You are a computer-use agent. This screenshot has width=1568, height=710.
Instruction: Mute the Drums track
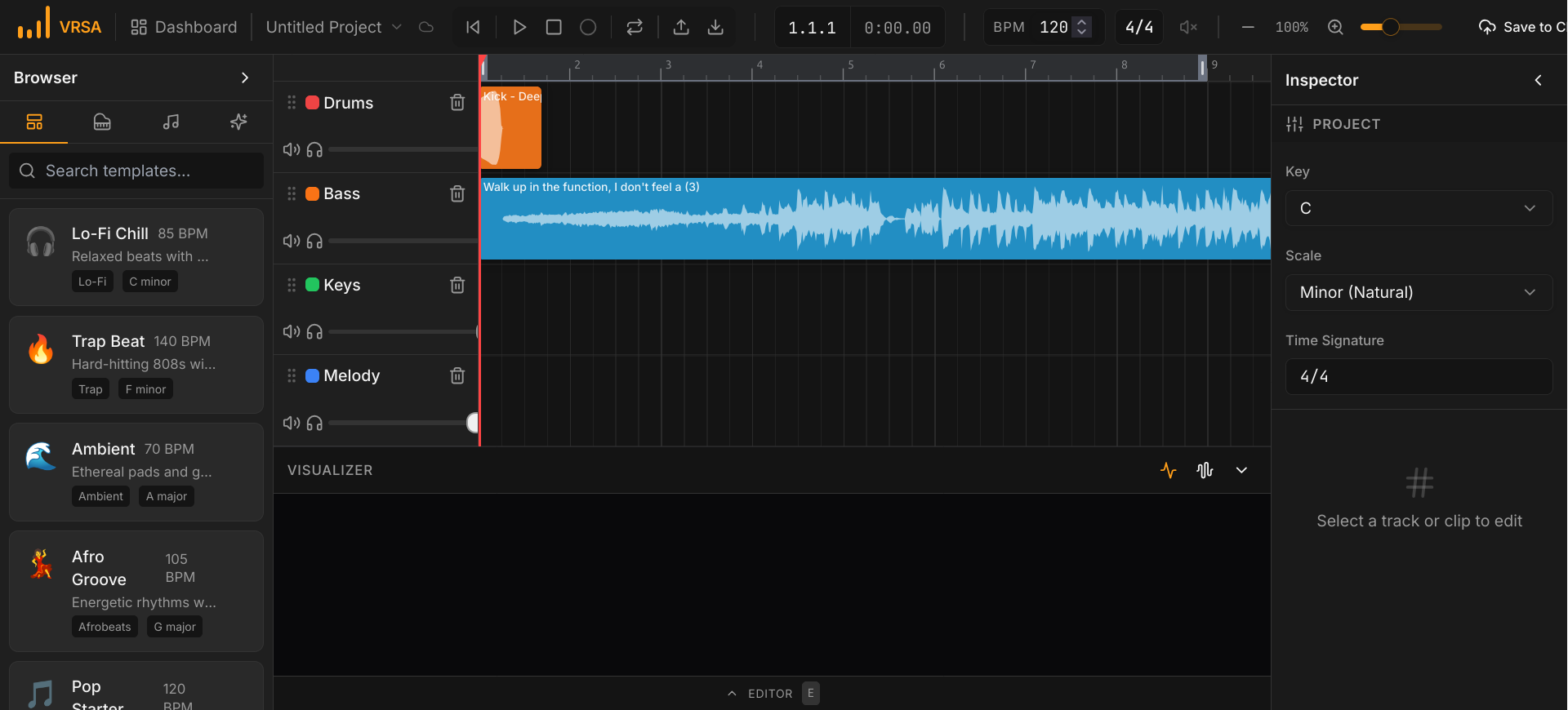point(292,149)
